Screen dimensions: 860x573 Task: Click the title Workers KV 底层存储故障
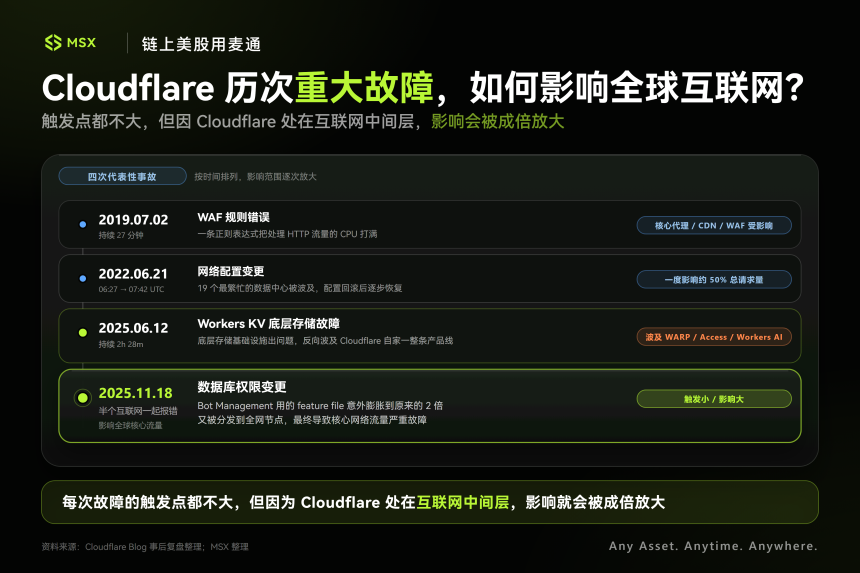[x=268, y=324]
